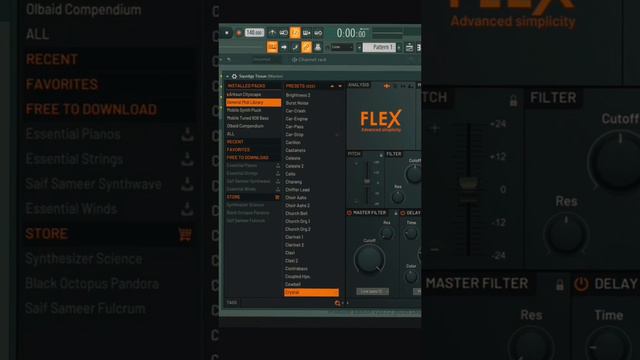Screen dimensions: 640x360
Task: Click the icon right of the pattern selector
Action: [409, 47]
